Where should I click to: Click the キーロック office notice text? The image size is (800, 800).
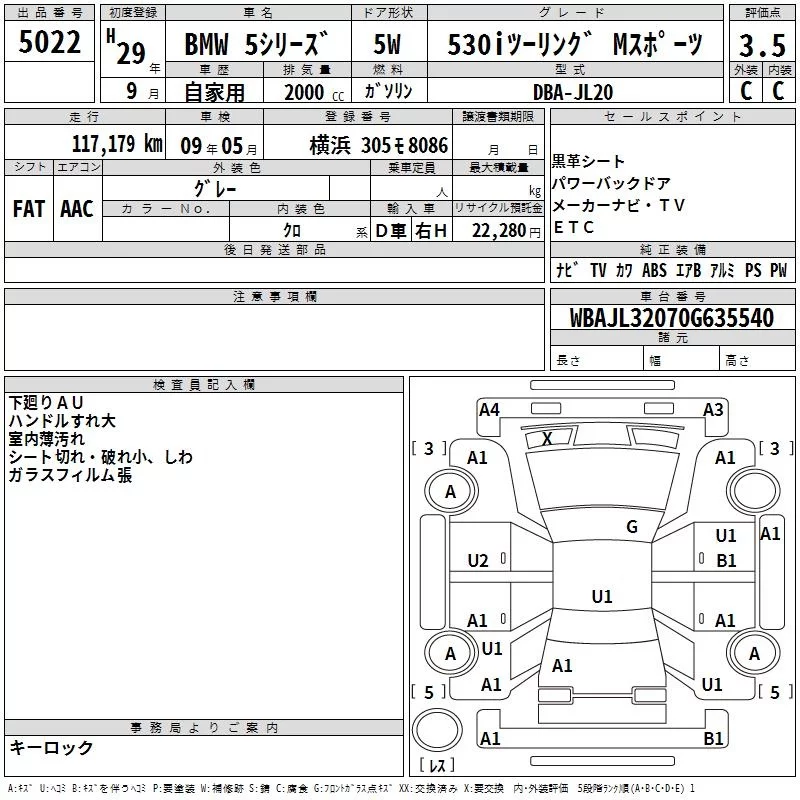[51, 748]
